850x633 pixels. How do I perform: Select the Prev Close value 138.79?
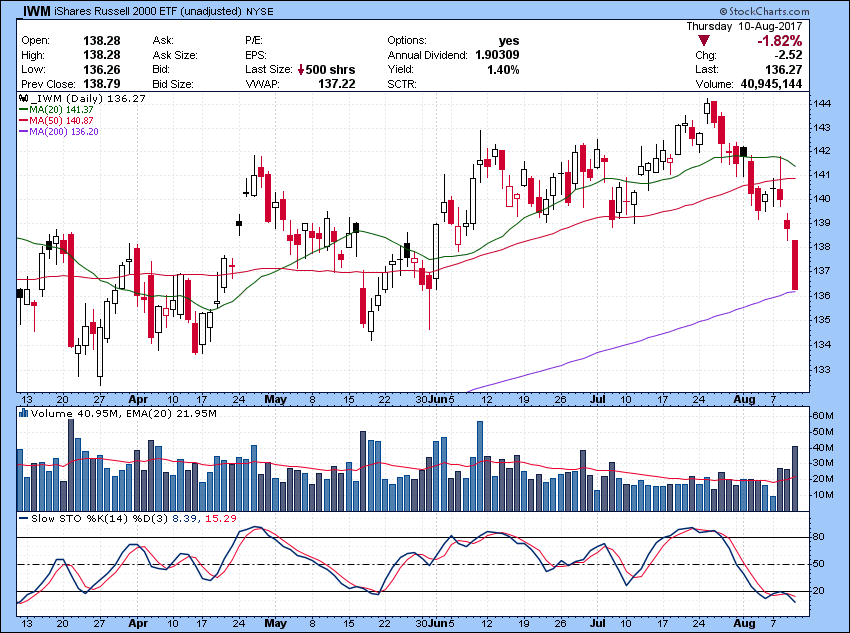click(x=101, y=84)
